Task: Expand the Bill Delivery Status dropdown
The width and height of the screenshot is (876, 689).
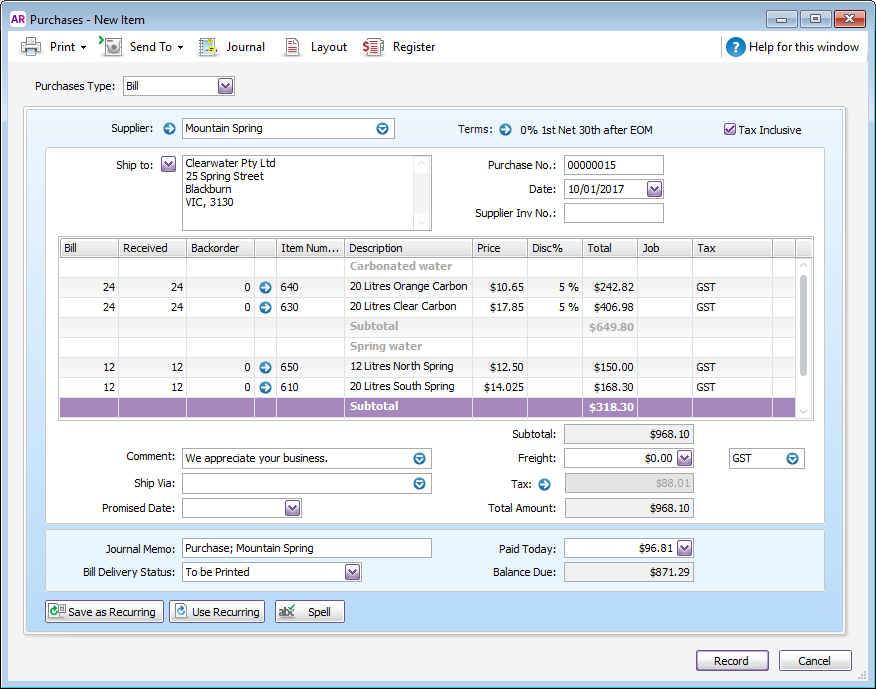Action: click(x=352, y=572)
